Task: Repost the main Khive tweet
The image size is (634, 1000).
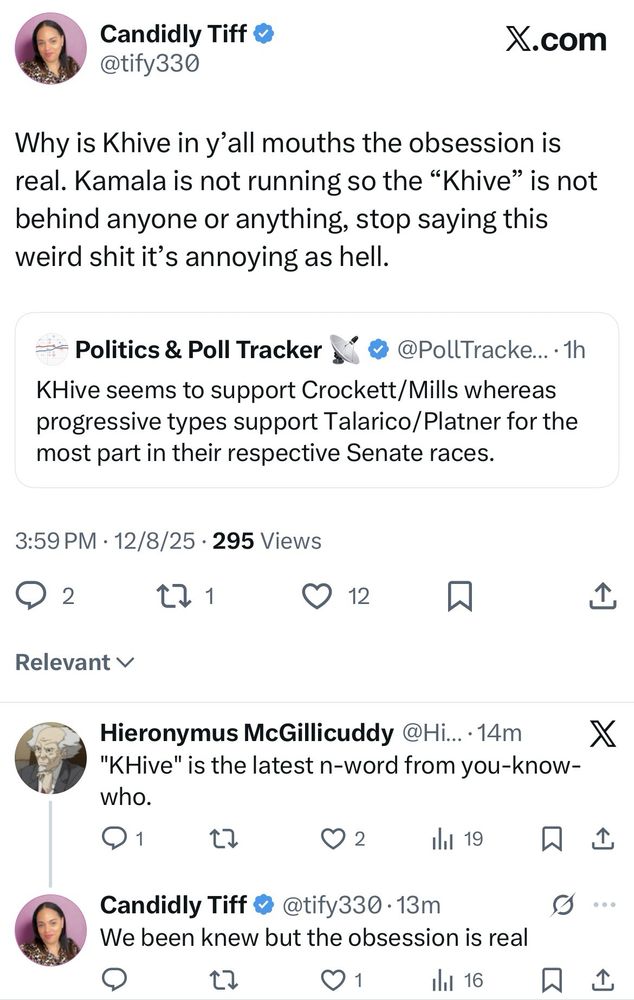Action: coord(174,597)
